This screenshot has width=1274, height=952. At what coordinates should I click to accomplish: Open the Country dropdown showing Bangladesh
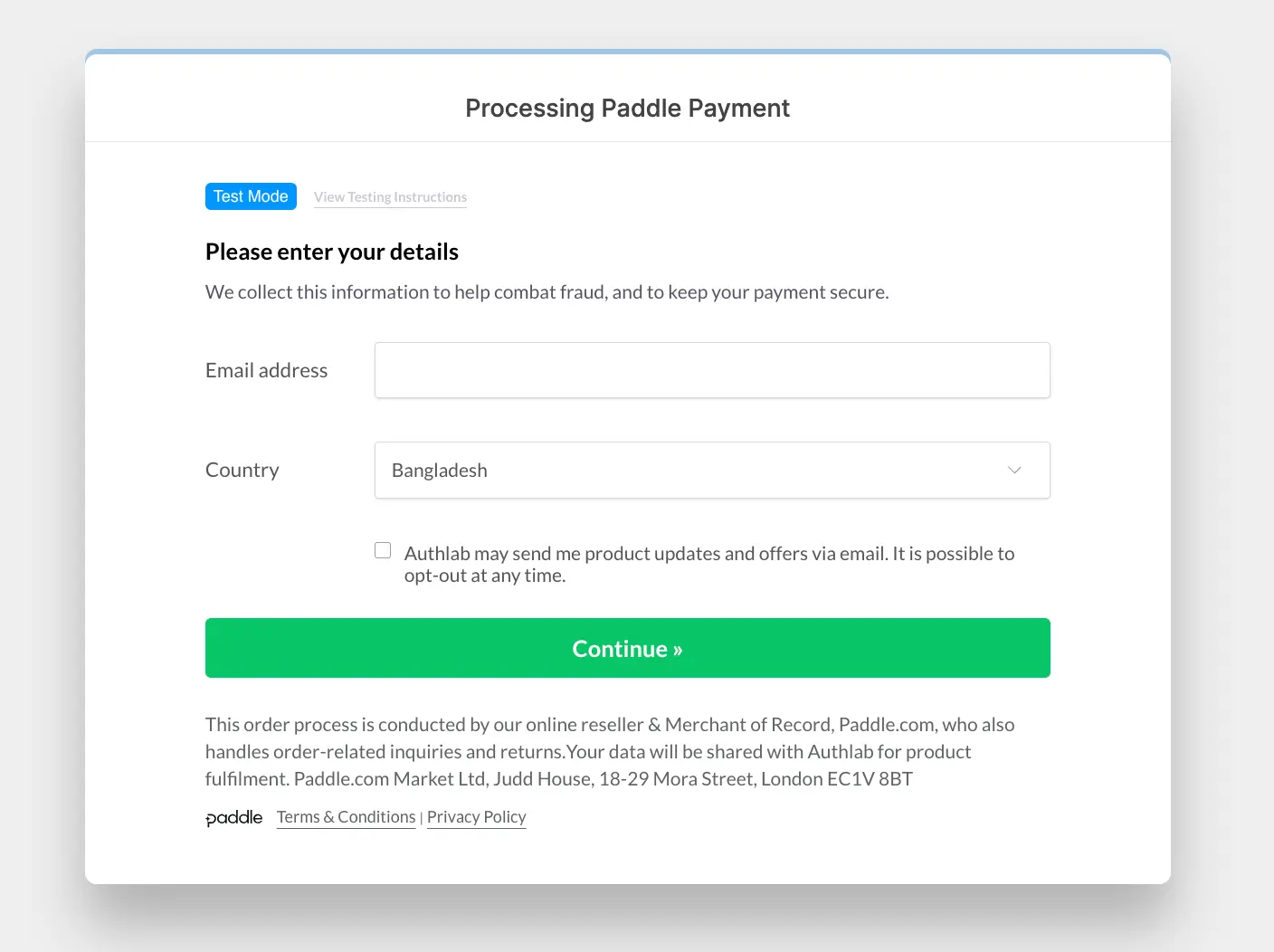click(x=712, y=470)
